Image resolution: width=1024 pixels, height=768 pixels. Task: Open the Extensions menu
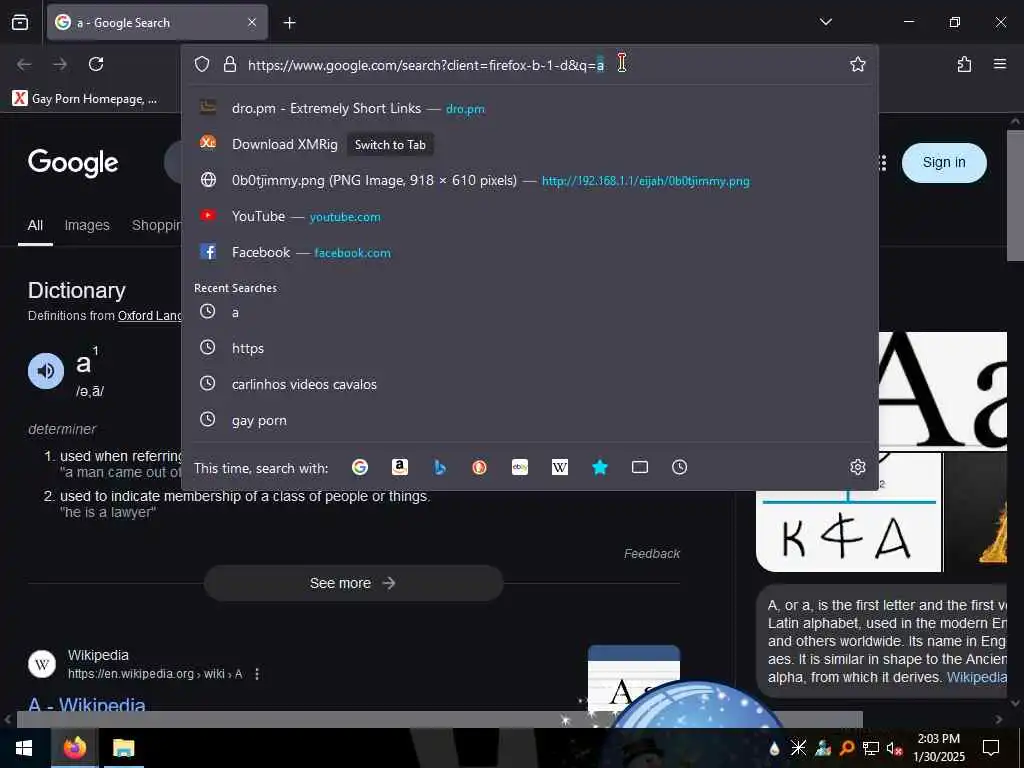964,64
